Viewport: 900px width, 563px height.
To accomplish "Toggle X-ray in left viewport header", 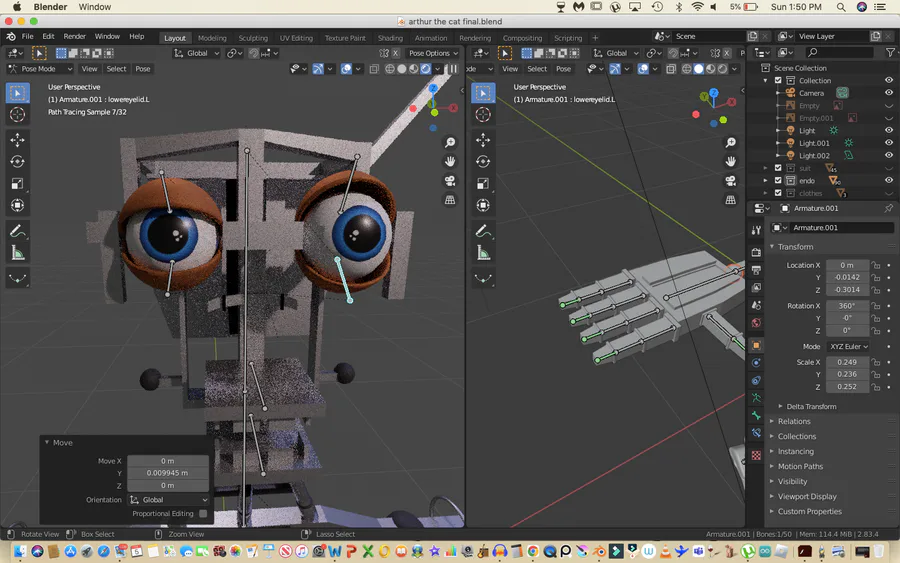I will [x=374, y=69].
